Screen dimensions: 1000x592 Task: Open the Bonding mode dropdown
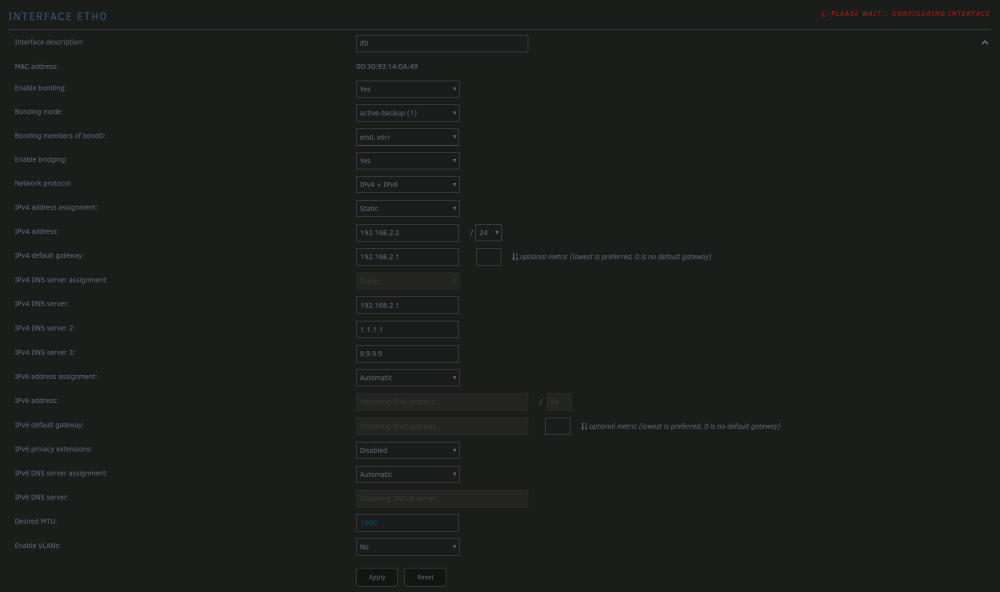[x=407, y=113]
